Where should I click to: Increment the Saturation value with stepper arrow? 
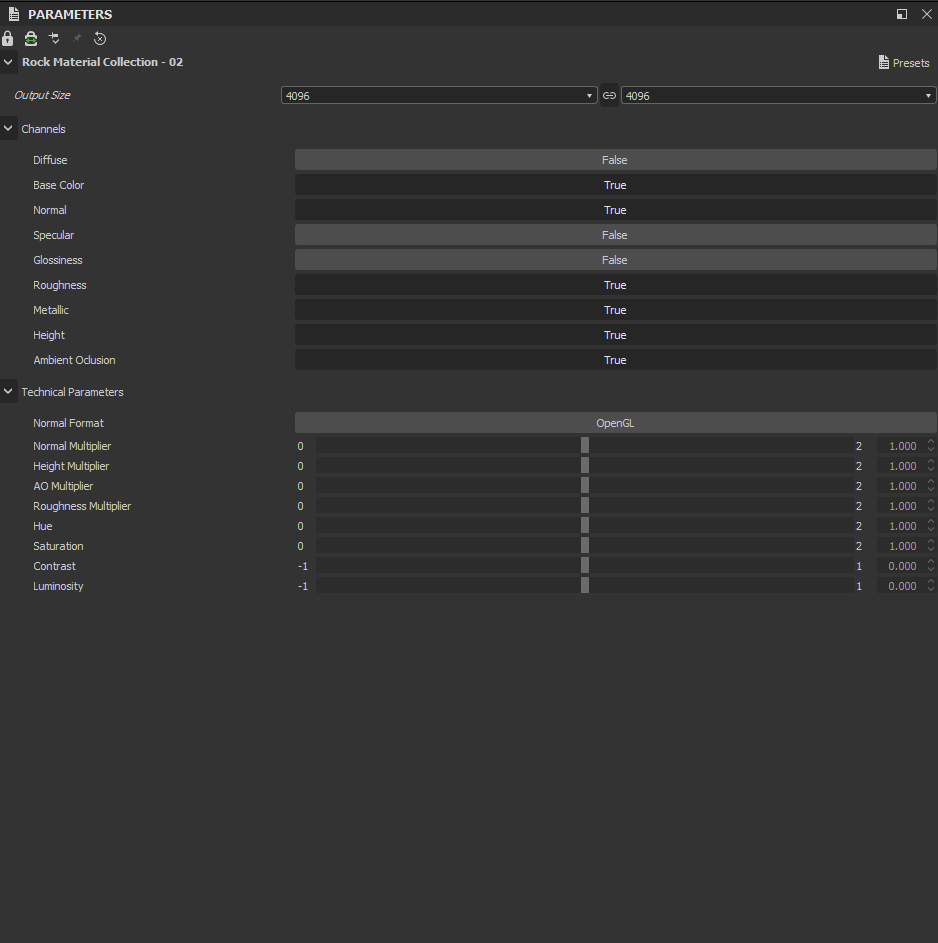(x=931, y=542)
